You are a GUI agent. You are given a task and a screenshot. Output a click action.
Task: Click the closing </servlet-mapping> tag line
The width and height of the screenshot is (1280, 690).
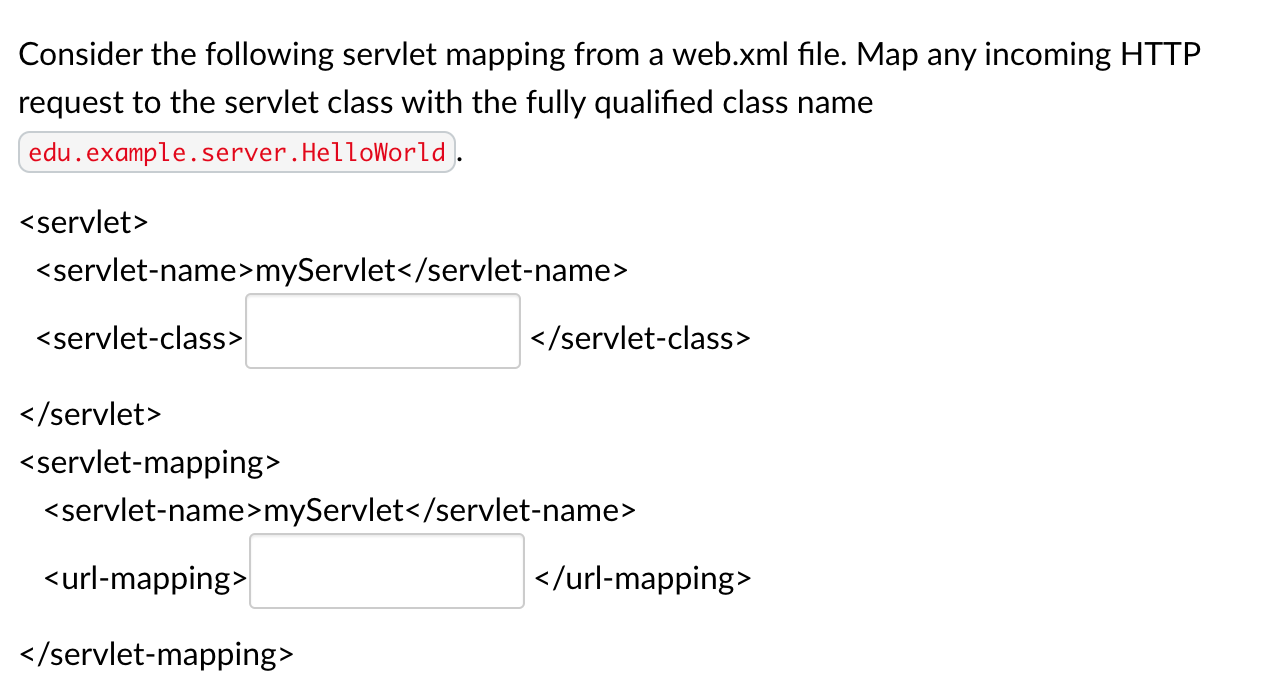point(157,655)
